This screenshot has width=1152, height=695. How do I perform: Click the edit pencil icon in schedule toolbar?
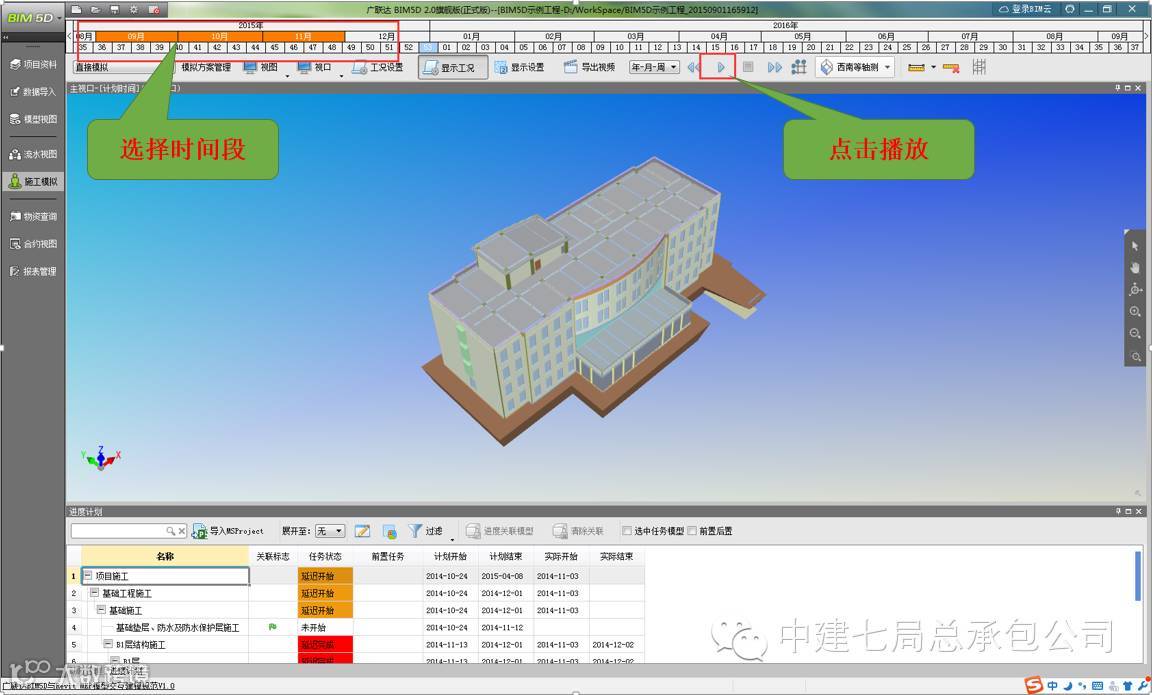pyautogui.click(x=362, y=530)
